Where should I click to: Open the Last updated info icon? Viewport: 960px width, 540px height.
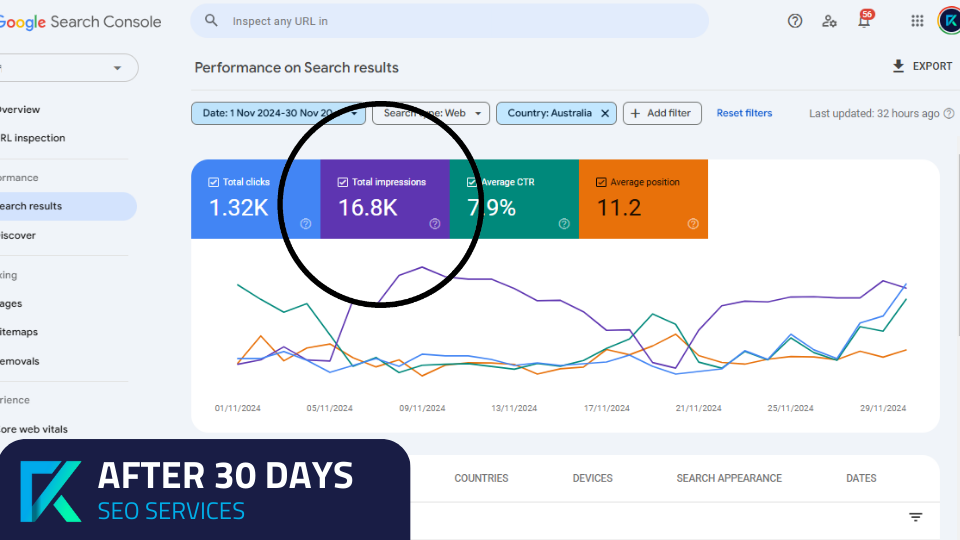(949, 113)
